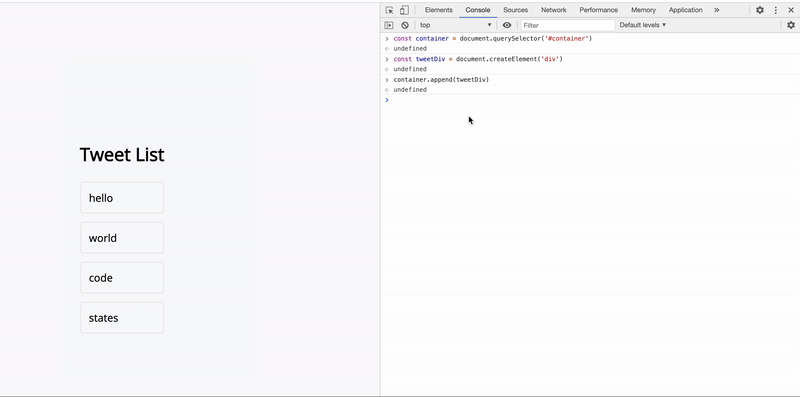Click the 'code' tweet card
This screenshot has height=397, width=800.
(122, 278)
